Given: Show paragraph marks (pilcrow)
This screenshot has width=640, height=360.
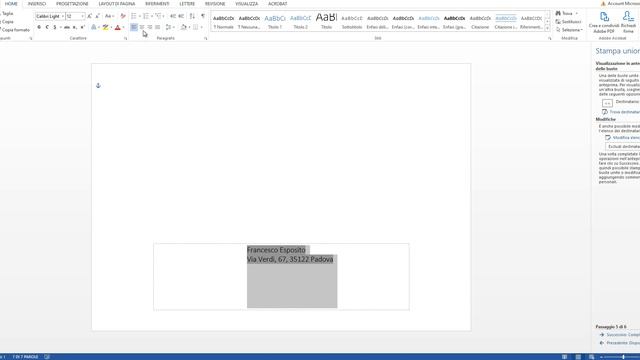Looking at the screenshot, I should [x=203, y=16].
